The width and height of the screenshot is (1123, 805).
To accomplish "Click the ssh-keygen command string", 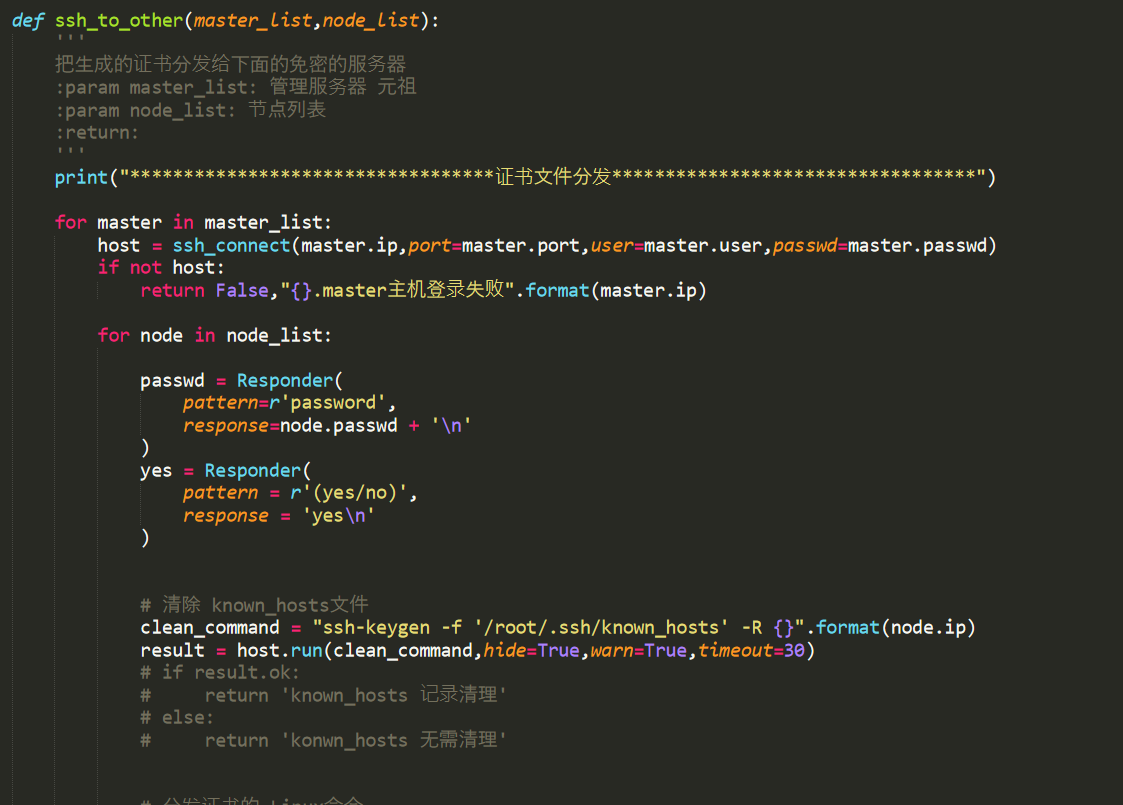I will point(559,627).
